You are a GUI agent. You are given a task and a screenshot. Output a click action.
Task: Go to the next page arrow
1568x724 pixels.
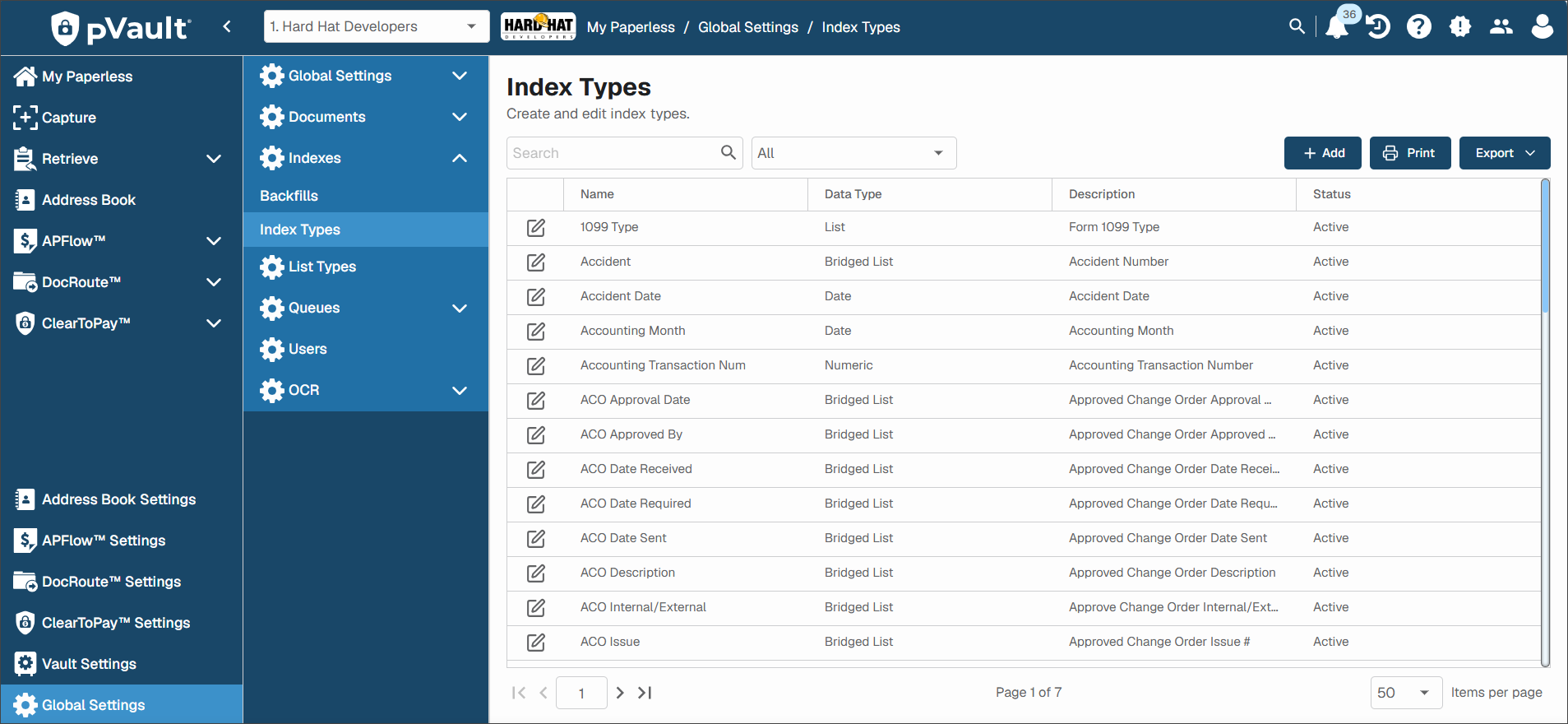(x=620, y=693)
